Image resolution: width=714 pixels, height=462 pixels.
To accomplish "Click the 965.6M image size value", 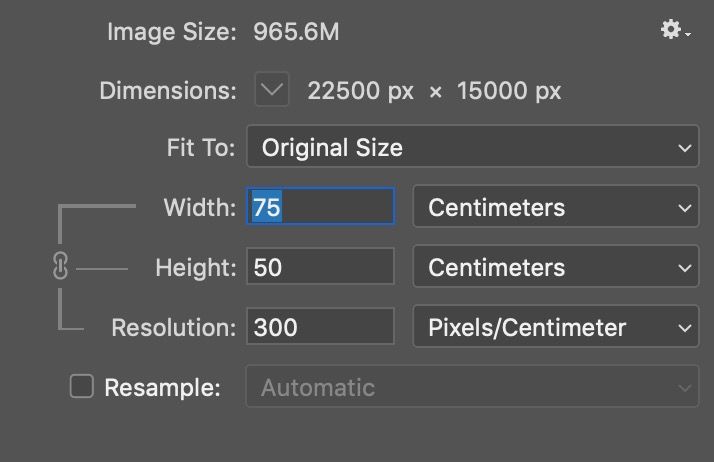I will [x=296, y=32].
